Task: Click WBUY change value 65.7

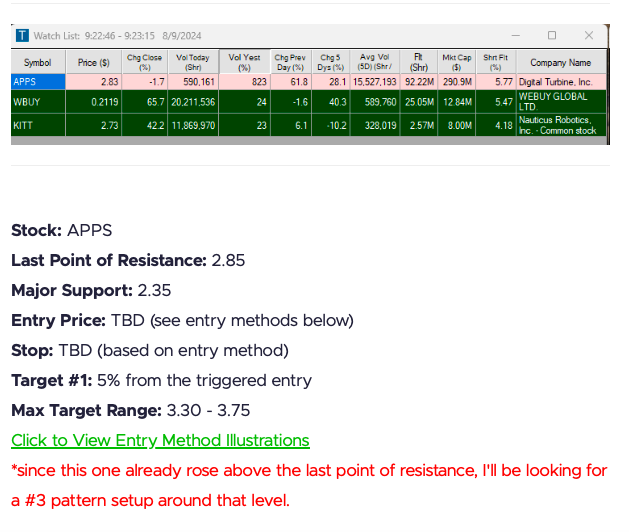Action: (x=144, y=102)
